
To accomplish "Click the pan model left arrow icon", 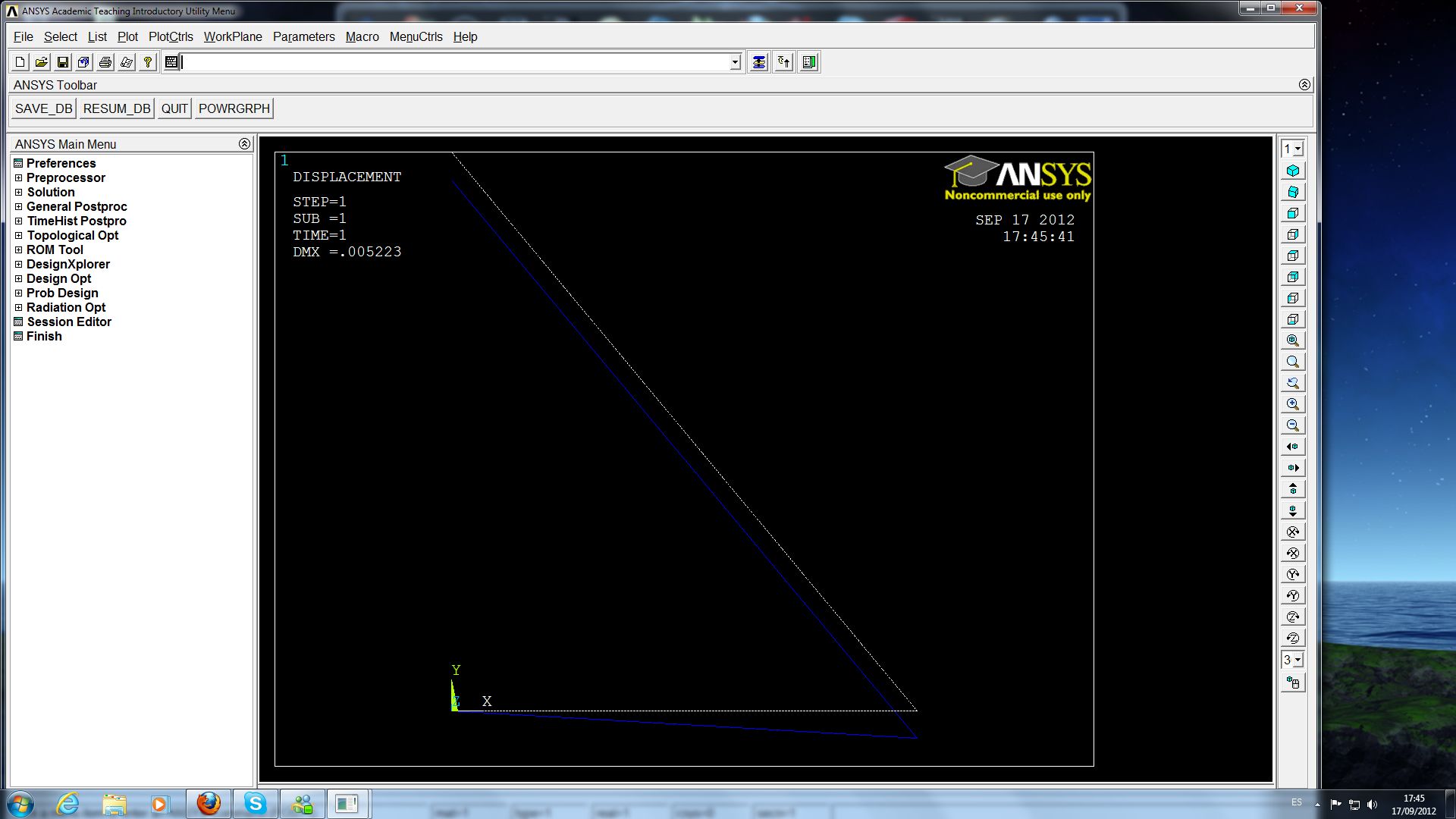I will tap(1293, 447).
